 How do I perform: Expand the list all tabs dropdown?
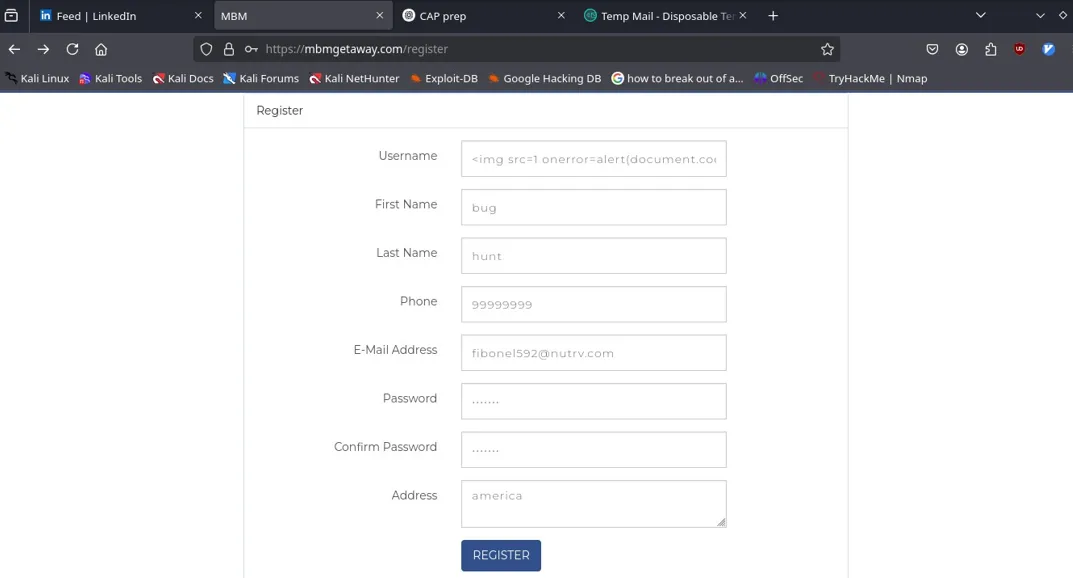coord(980,16)
